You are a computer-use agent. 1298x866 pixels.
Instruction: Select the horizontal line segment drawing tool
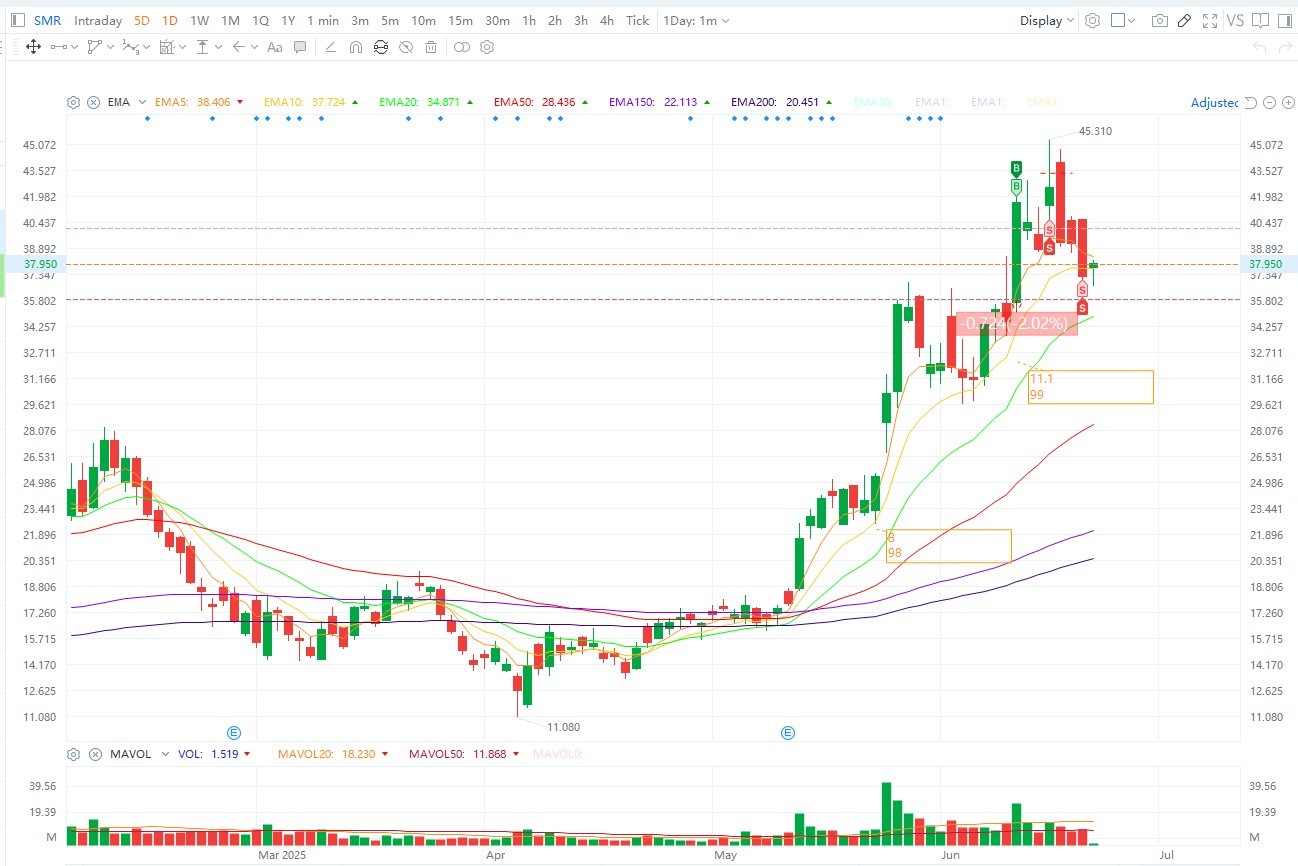pos(59,47)
